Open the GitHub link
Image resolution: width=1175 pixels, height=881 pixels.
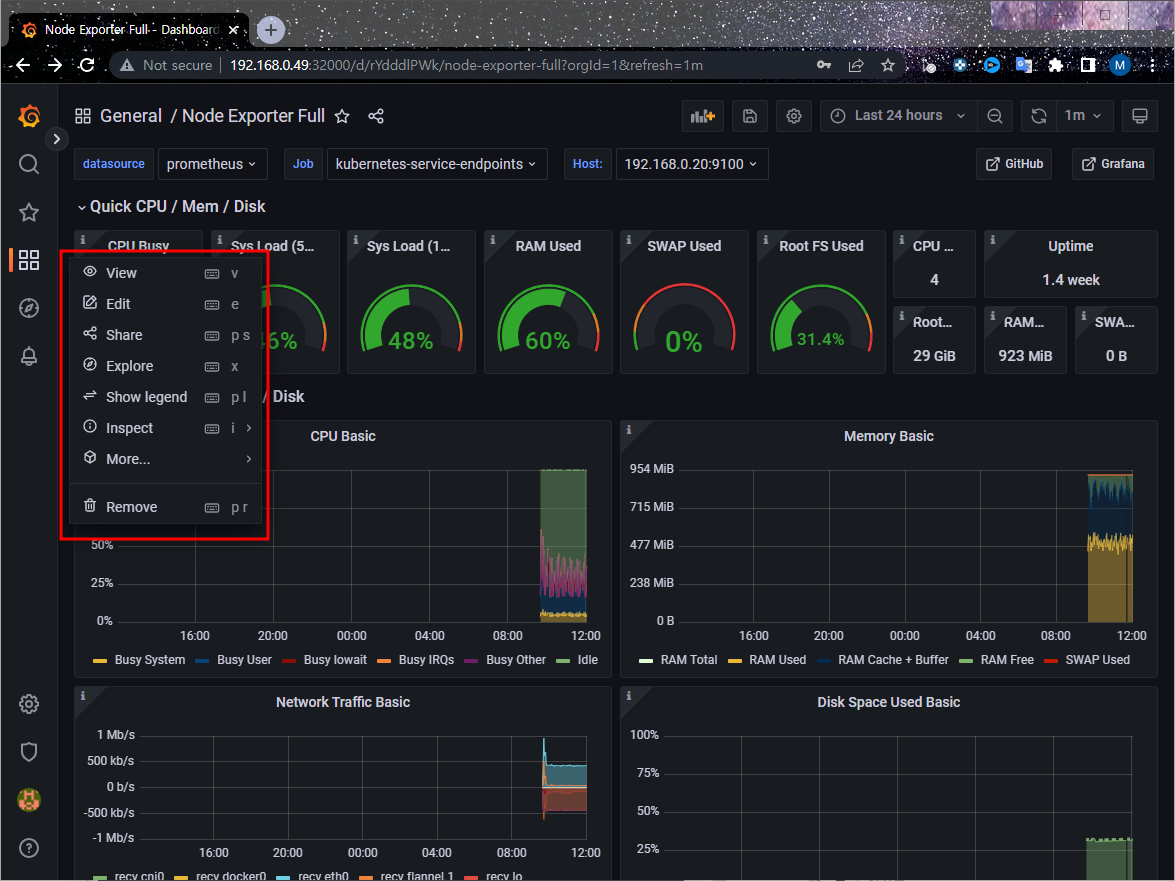pos(1014,164)
